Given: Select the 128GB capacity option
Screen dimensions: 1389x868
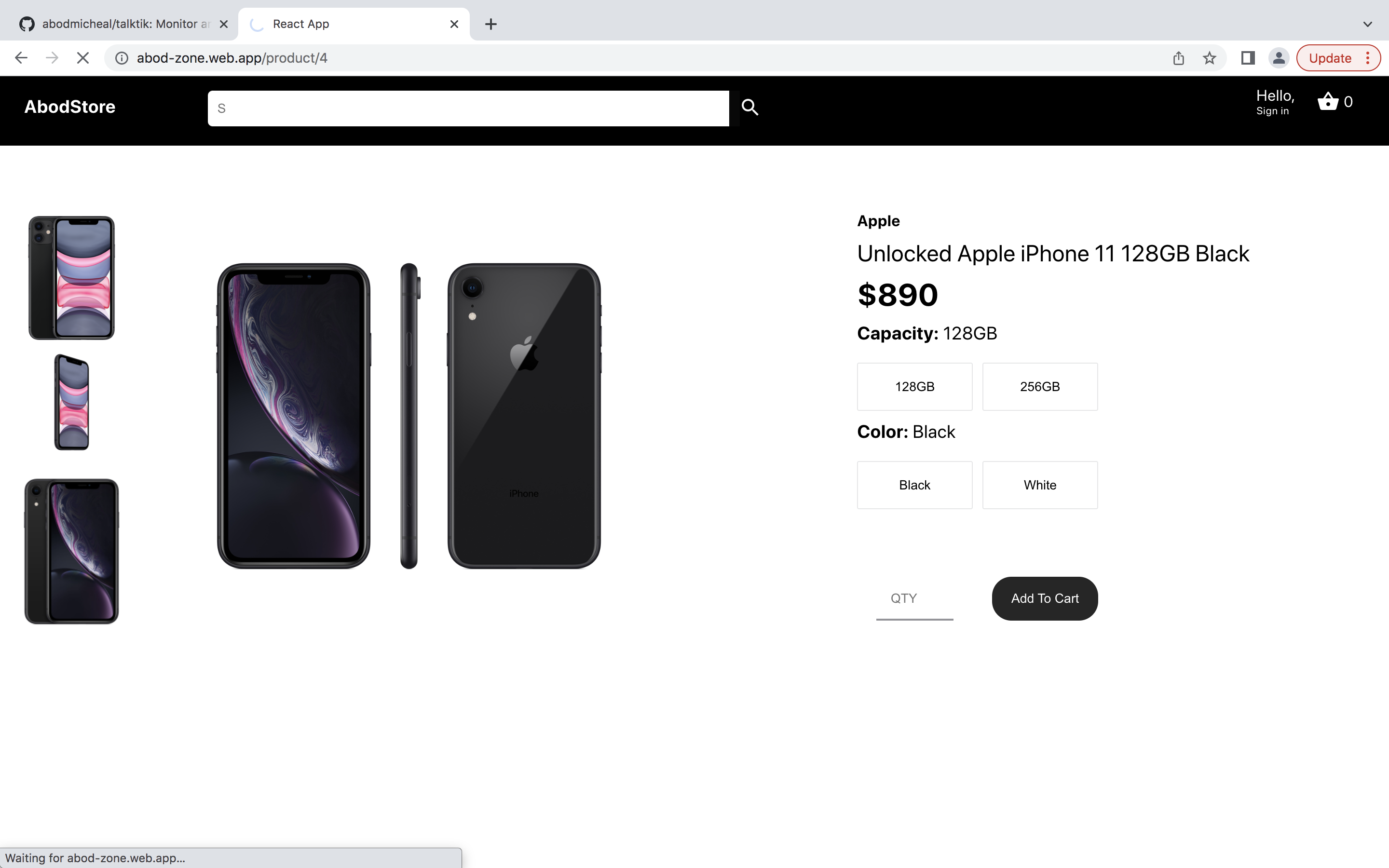Looking at the screenshot, I should coord(914,386).
